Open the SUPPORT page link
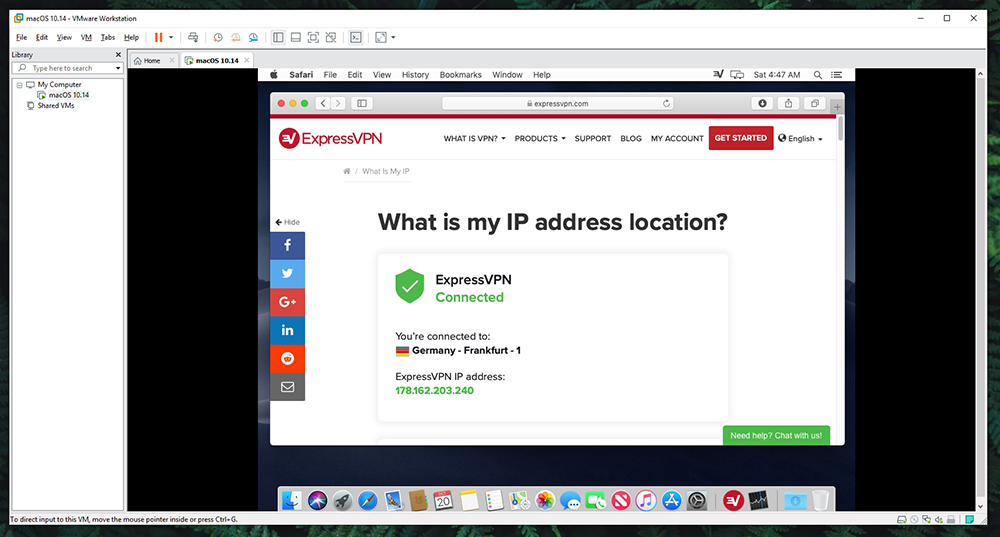Image resolution: width=1000 pixels, height=537 pixels. pos(592,138)
